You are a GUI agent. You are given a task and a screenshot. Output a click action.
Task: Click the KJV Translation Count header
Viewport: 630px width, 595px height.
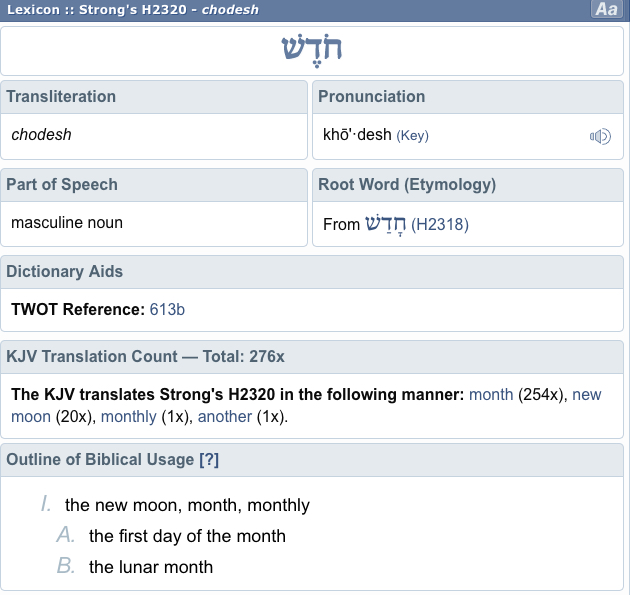coord(145,357)
